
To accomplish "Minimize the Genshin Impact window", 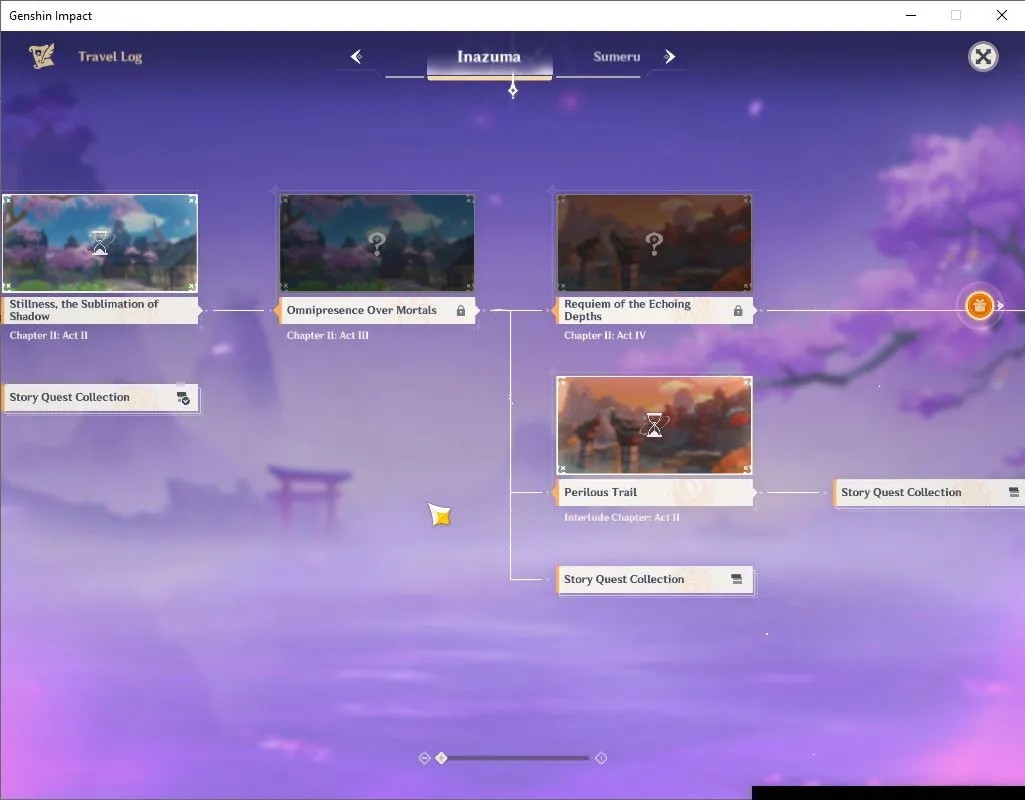I will (x=911, y=15).
